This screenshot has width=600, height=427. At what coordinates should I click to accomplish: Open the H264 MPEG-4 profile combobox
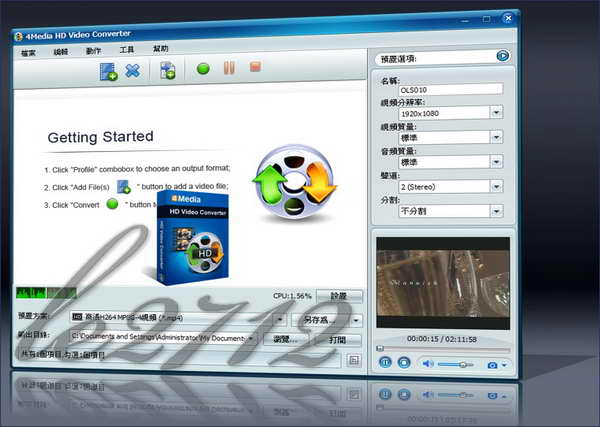[178, 318]
